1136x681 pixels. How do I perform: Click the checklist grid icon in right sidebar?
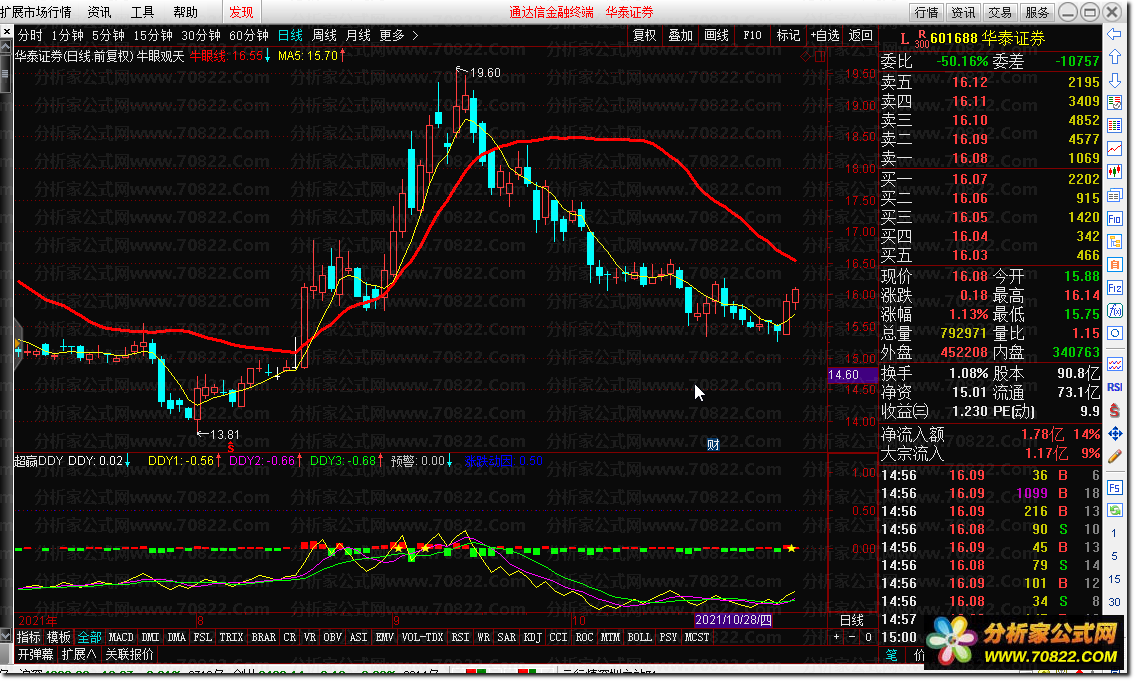point(1114,126)
